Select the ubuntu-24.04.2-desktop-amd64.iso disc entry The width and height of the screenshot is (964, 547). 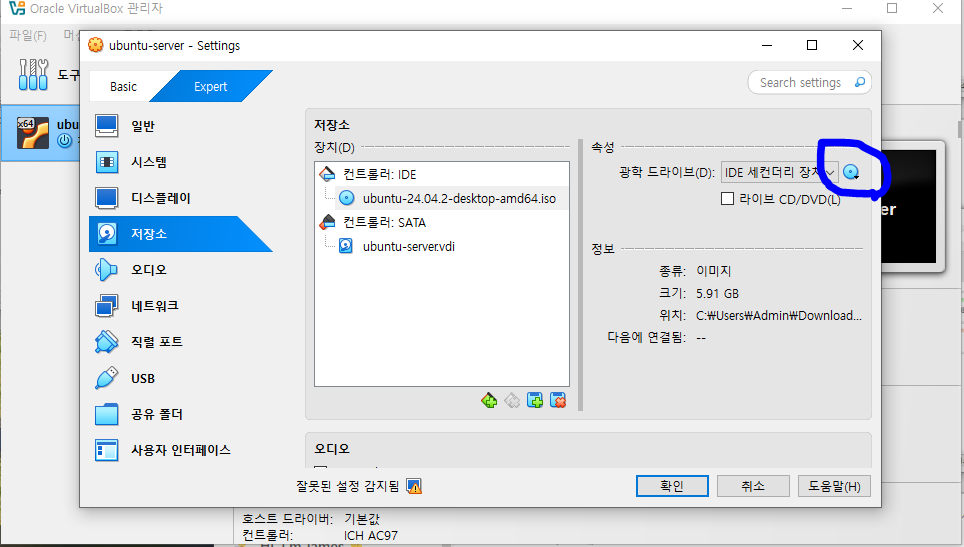(451, 199)
